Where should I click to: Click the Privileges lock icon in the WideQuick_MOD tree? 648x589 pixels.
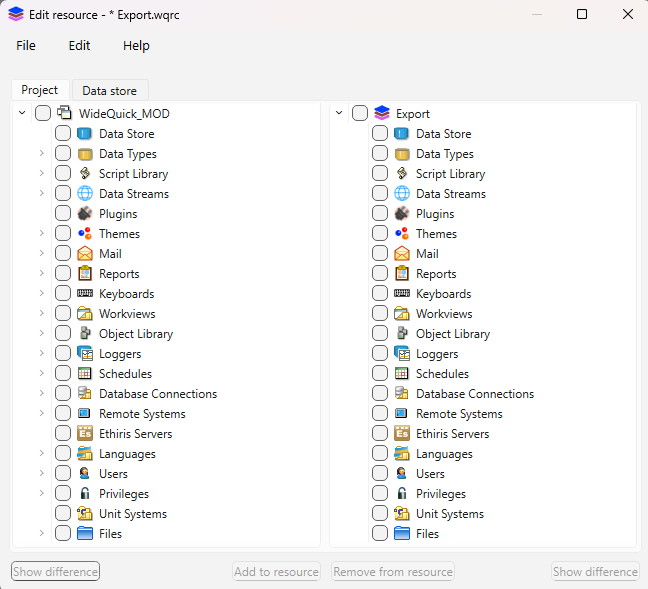(x=85, y=493)
